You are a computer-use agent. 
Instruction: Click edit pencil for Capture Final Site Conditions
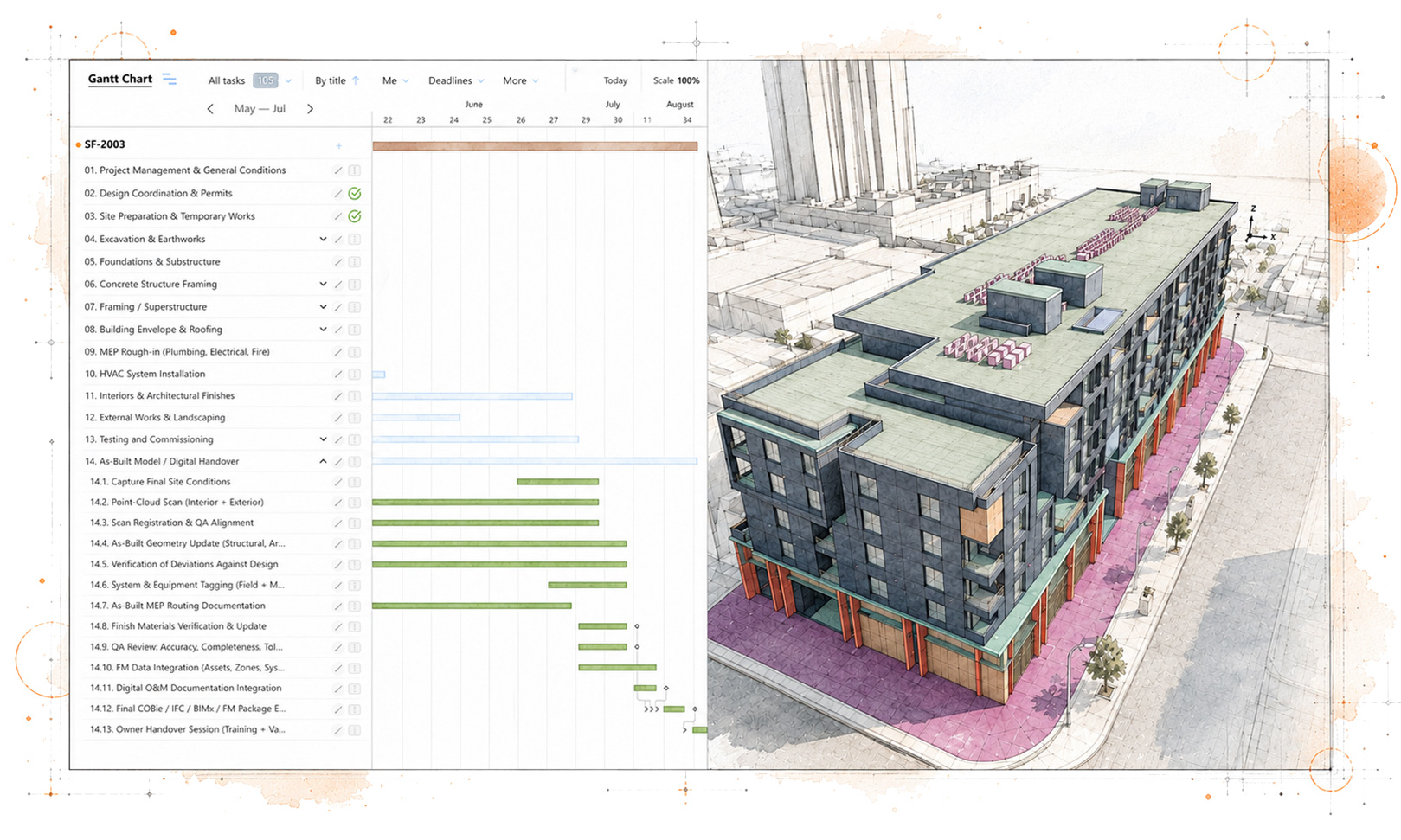[x=338, y=482]
